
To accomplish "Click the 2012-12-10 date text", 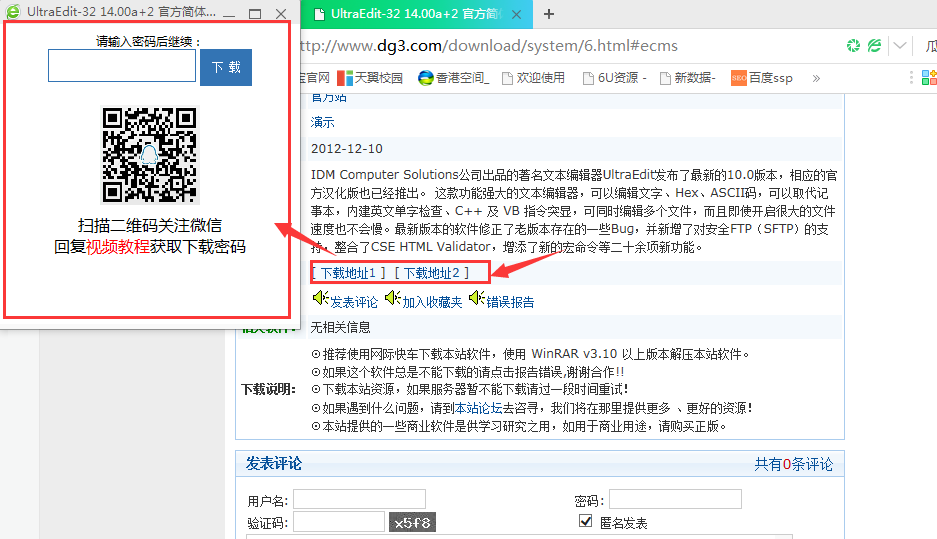I will 347,149.
